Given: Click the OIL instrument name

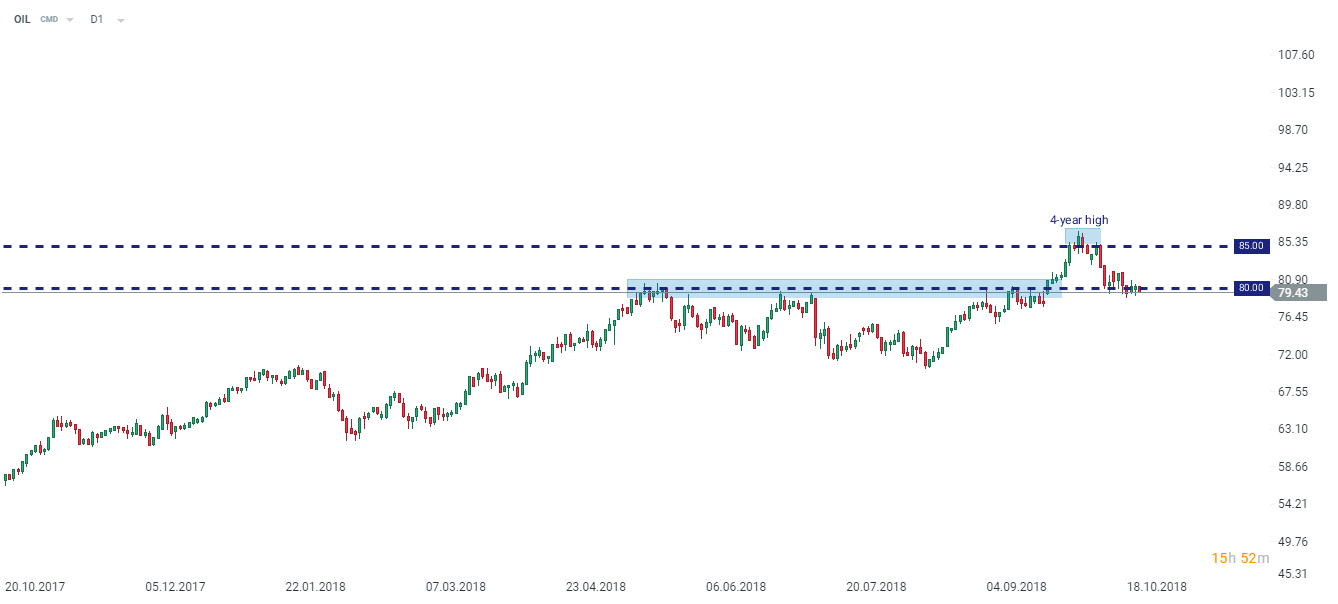Looking at the screenshot, I should click(x=22, y=19).
